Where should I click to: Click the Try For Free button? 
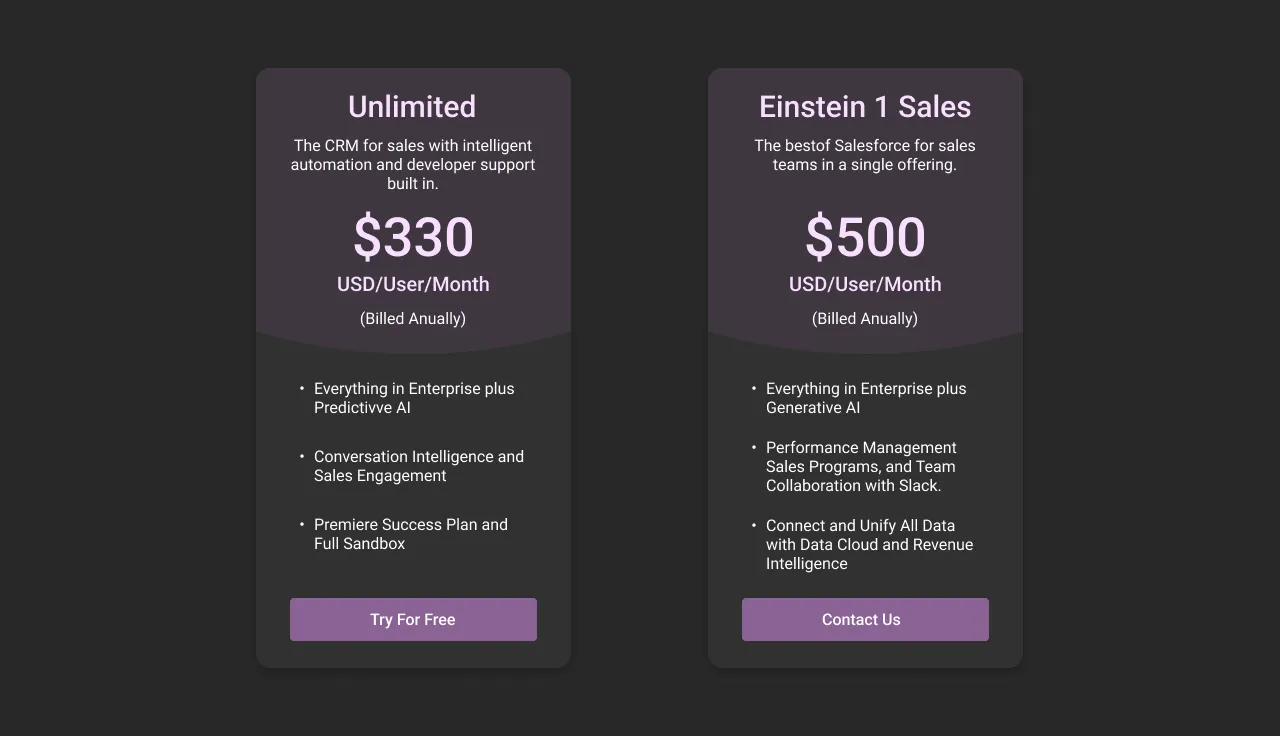[412, 619]
